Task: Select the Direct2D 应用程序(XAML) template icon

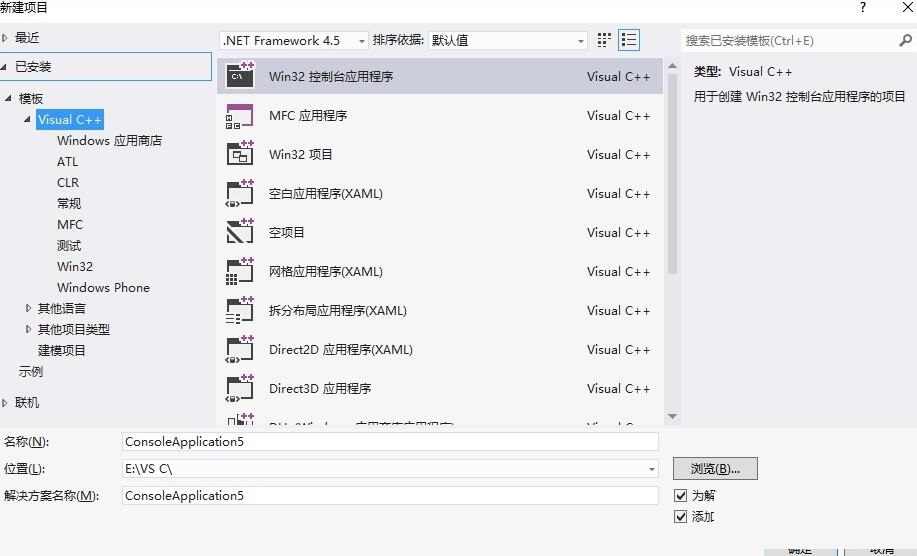Action: pos(240,349)
